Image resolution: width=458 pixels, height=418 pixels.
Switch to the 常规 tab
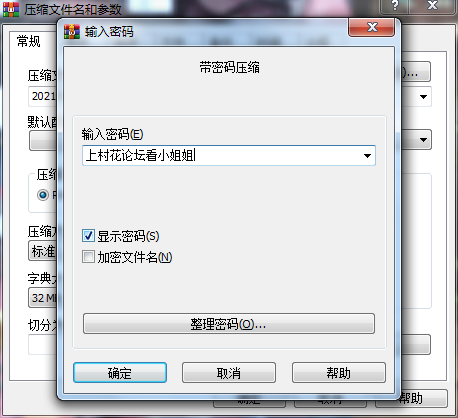[29, 42]
